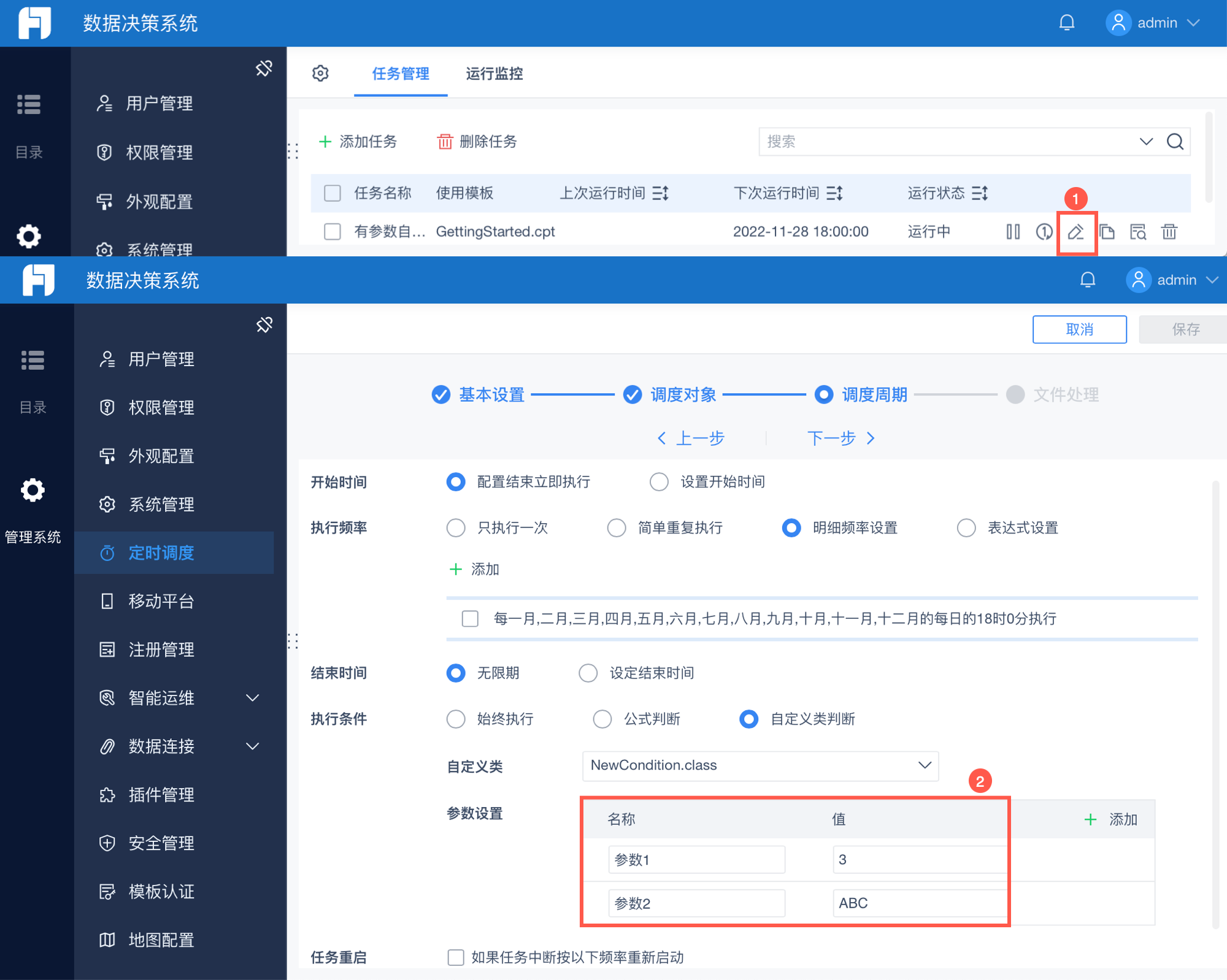Viewport: 1227px width, 980px height.
Task: Click the 参数1 value input field
Action: point(918,859)
